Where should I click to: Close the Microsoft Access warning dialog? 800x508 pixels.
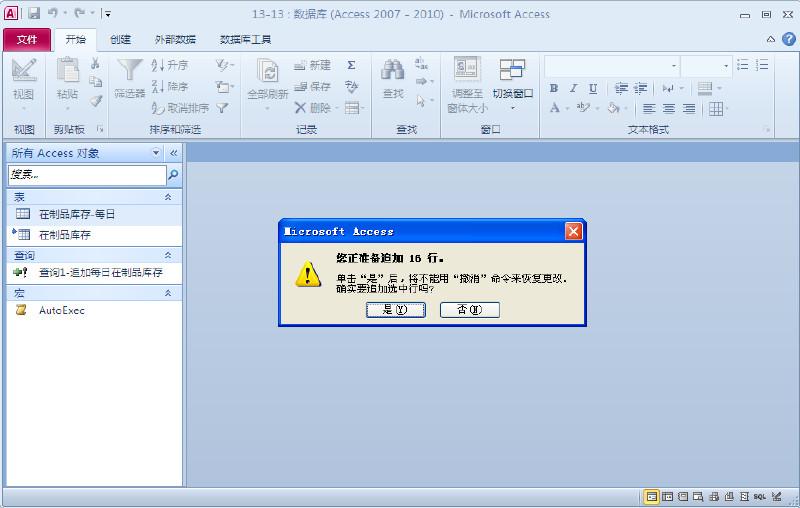tap(573, 232)
